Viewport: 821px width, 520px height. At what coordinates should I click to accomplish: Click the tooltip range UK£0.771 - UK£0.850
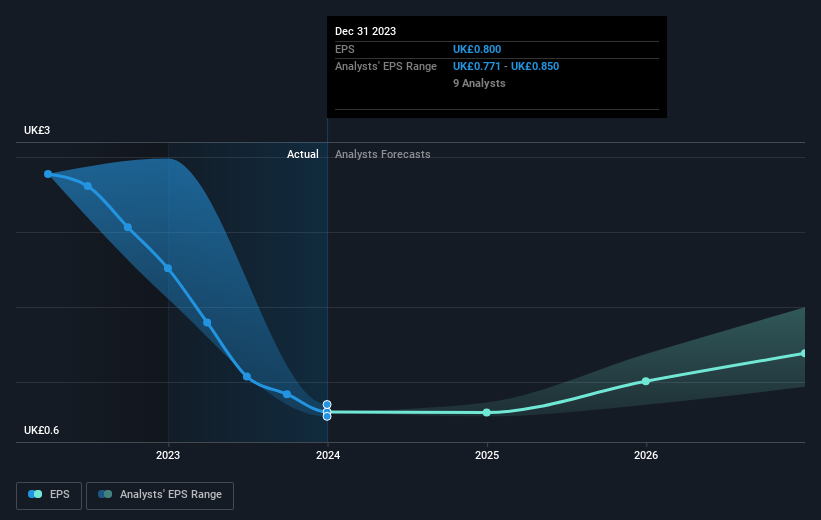[506, 67]
